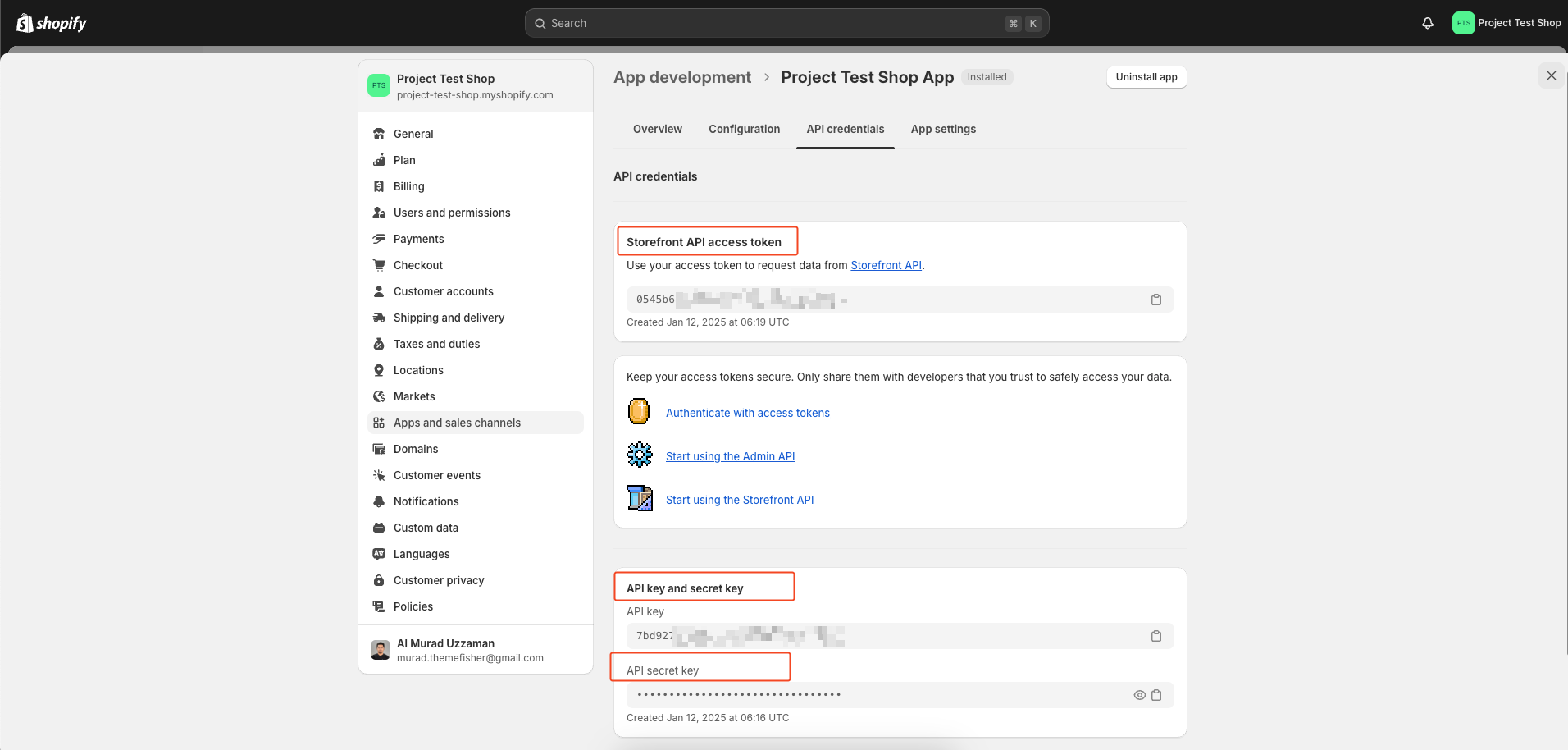Open Markets settings

pos(476,396)
